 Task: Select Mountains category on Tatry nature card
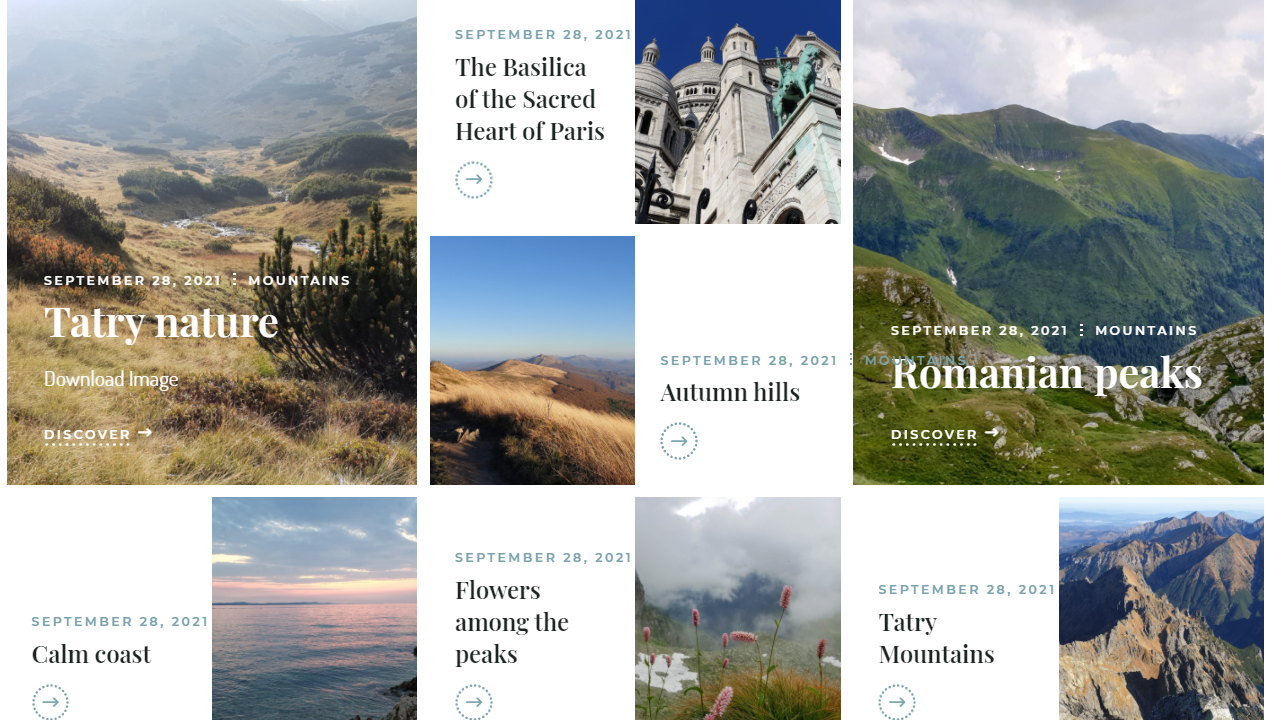300,280
